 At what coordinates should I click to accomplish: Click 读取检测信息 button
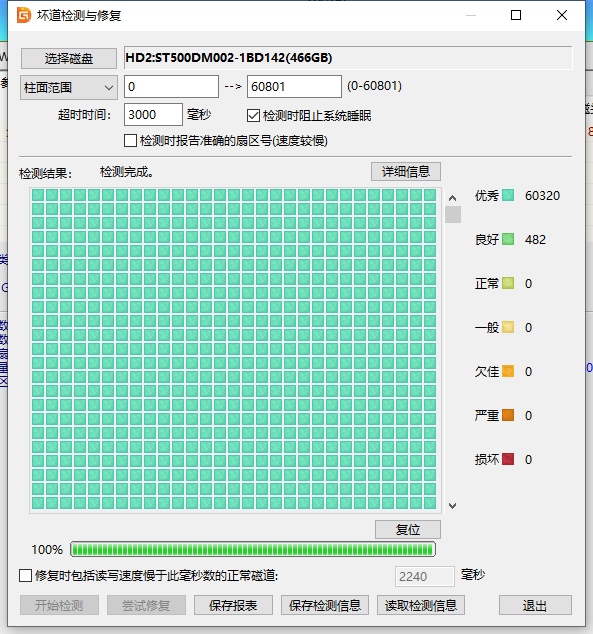pos(421,605)
